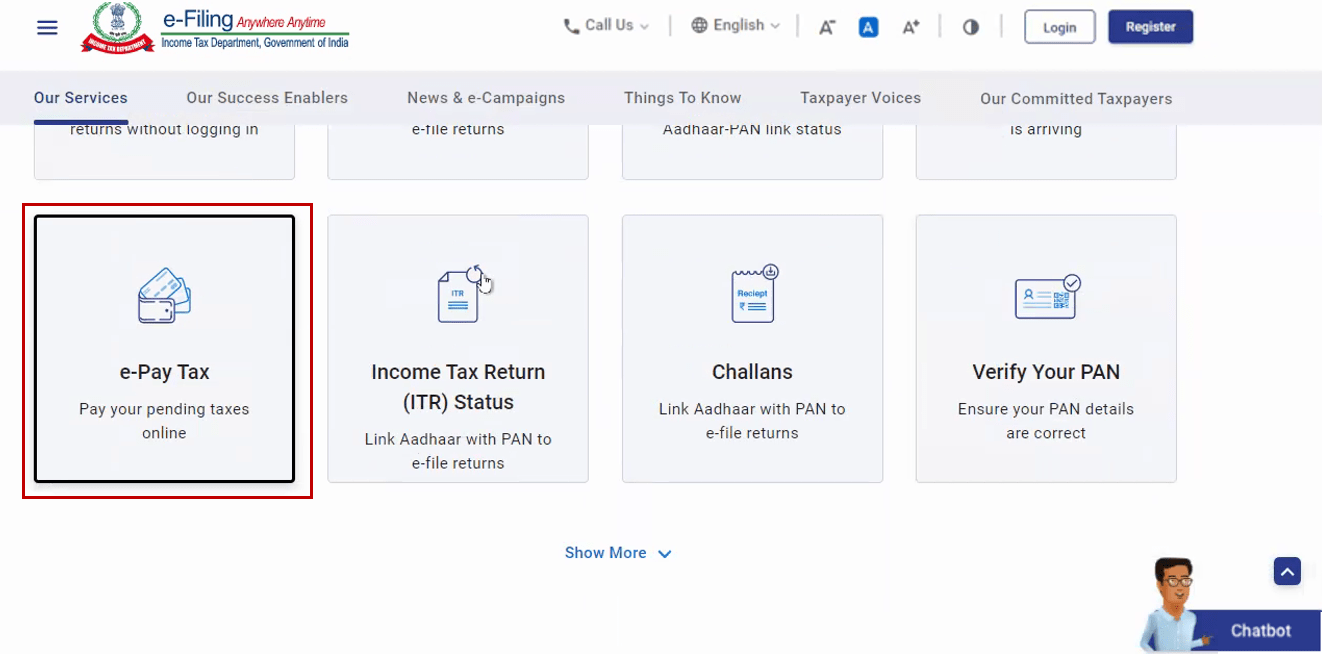The image size is (1322, 654).
Task: Click the Challans receipt icon
Action: click(754, 294)
